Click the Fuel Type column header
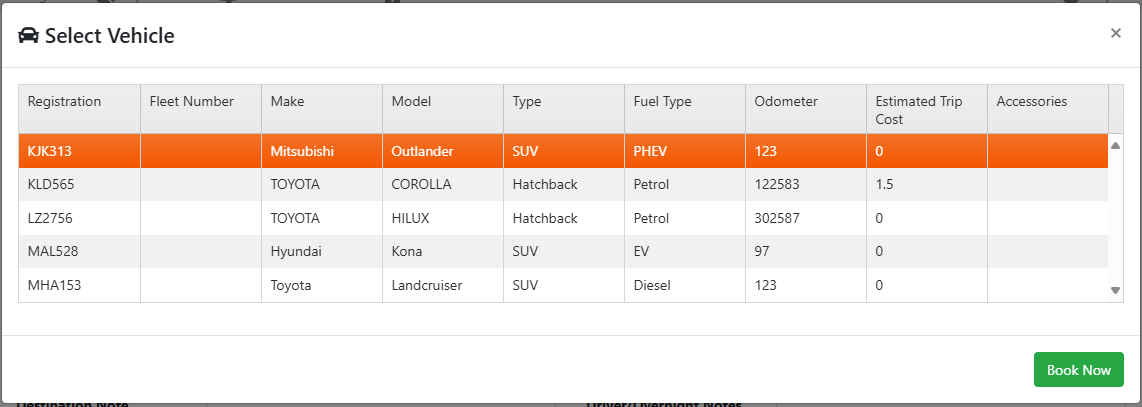The height and width of the screenshot is (407, 1142). pyautogui.click(x=685, y=110)
